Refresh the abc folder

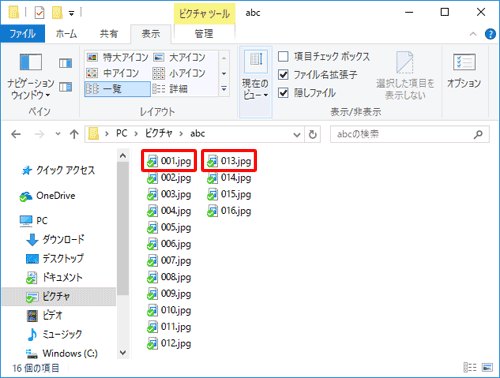312,134
